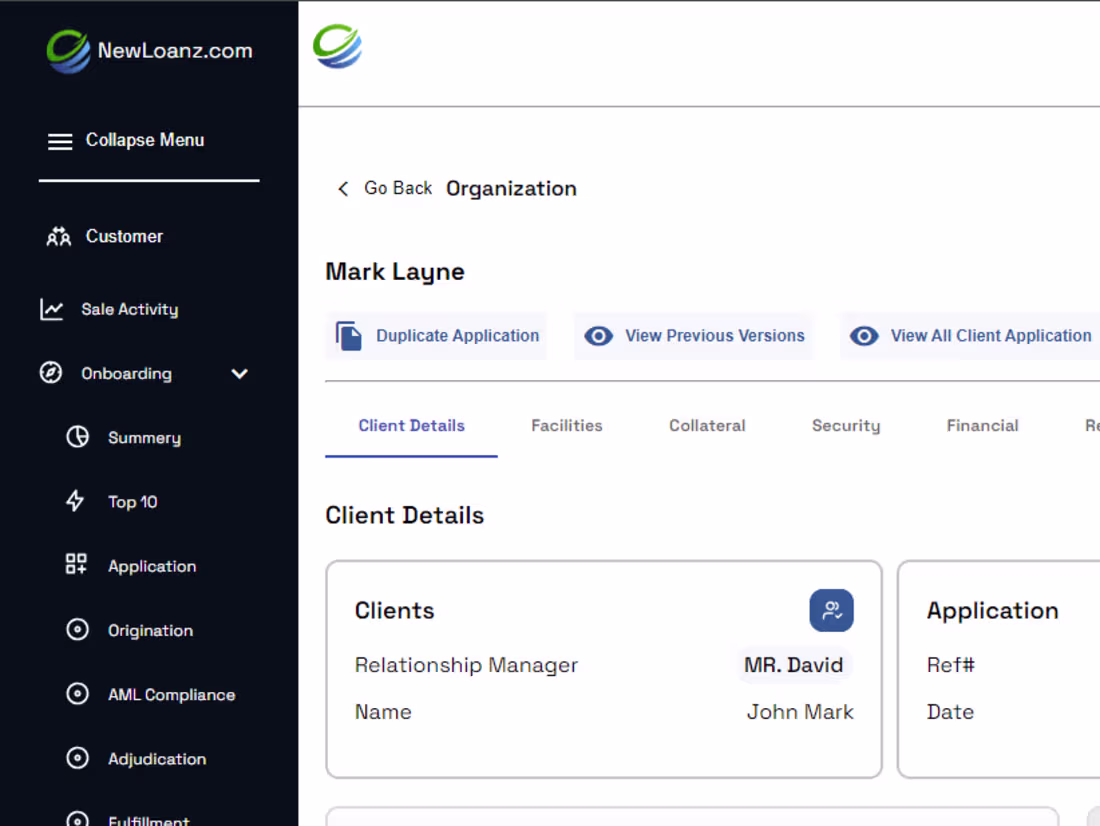Click the Customer people icon in sidebar
Image resolution: width=1100 pixels, height=826 pixels.
tap(59, 237)
